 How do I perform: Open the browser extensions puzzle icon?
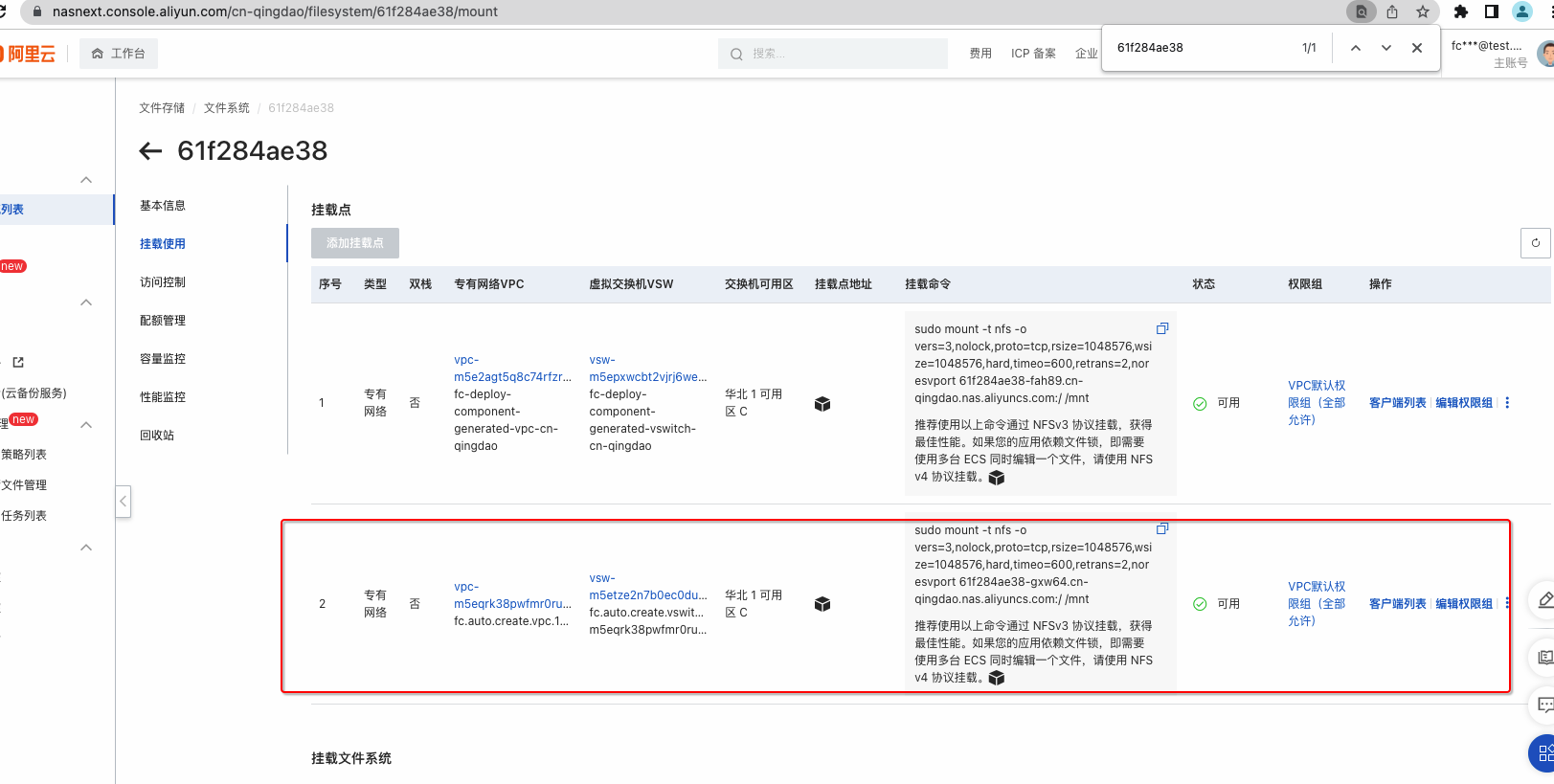click(1461, 11)
